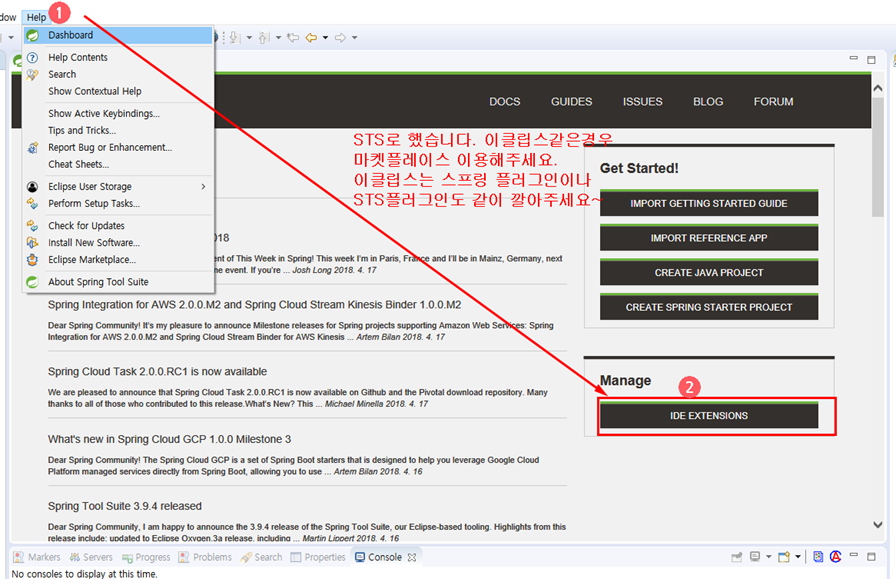This screenshot has height=579, width=896.
Task: Click the CREATE JAVA PROJECT button
Action: click(x=709, y=272)
